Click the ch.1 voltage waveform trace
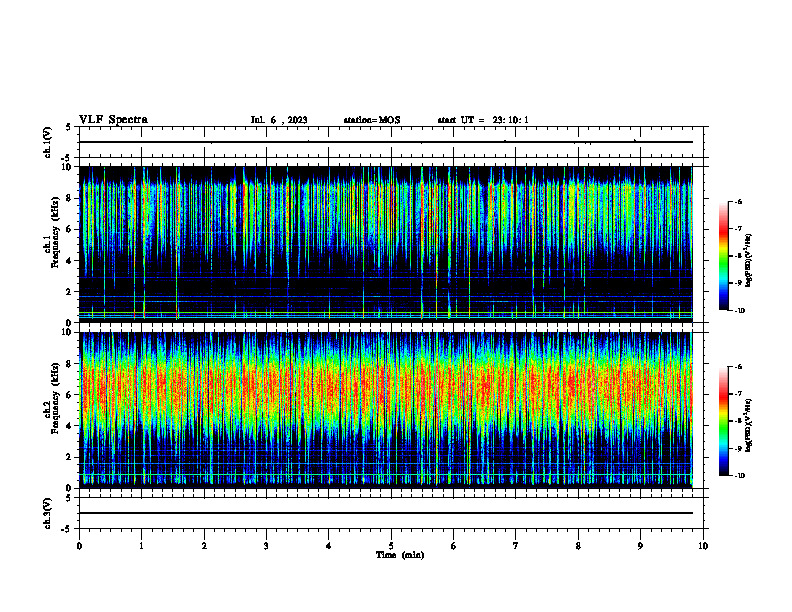 click(x=386, y=142)
